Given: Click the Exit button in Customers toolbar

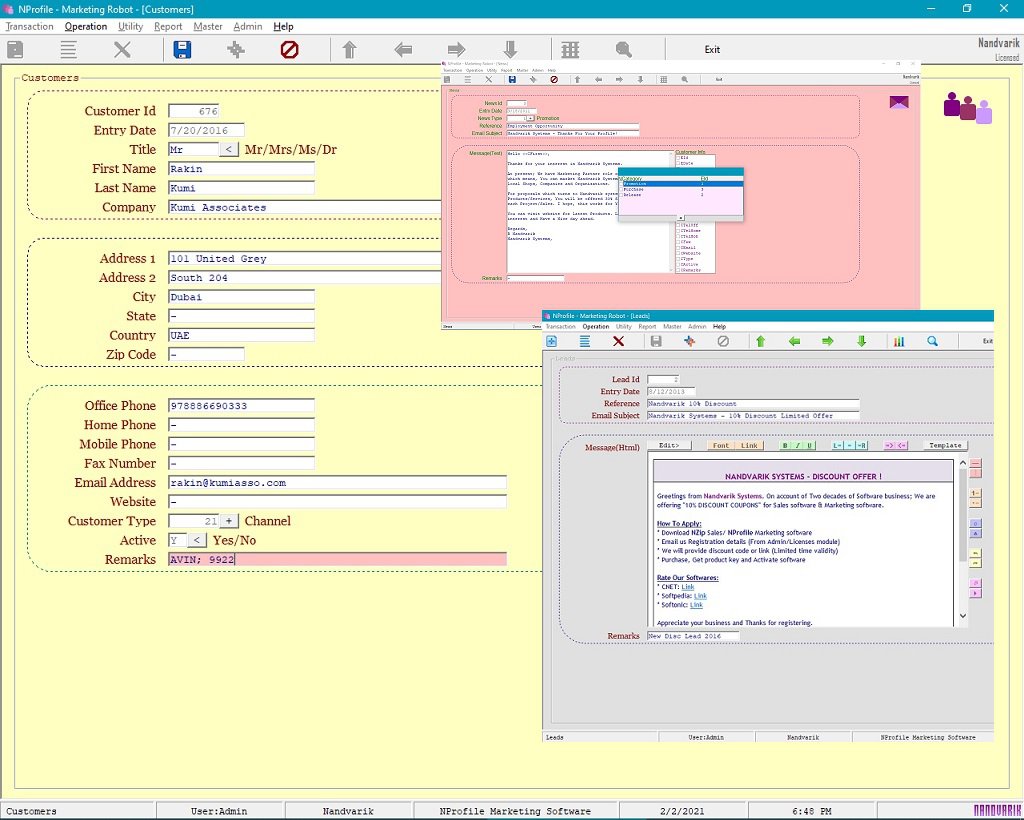Looking at the screenshot, I should coord(712,50).
